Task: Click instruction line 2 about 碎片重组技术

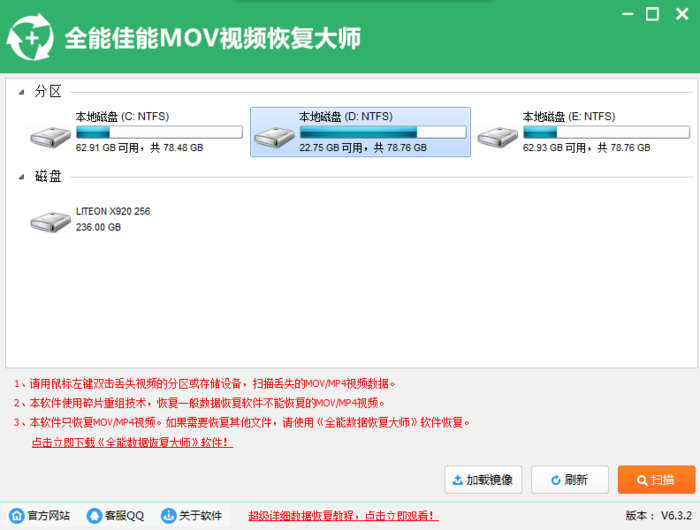Action: (x=199, y=403)
